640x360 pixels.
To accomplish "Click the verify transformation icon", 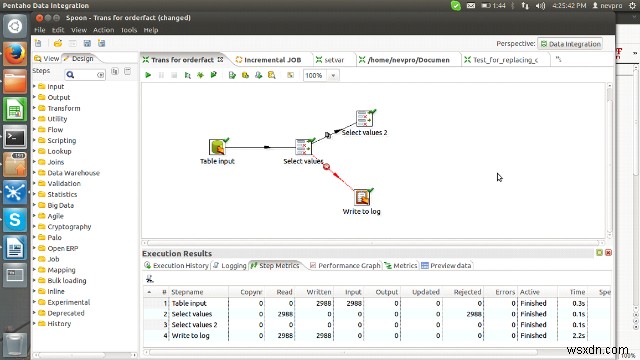I will click(x=232, y=75).
